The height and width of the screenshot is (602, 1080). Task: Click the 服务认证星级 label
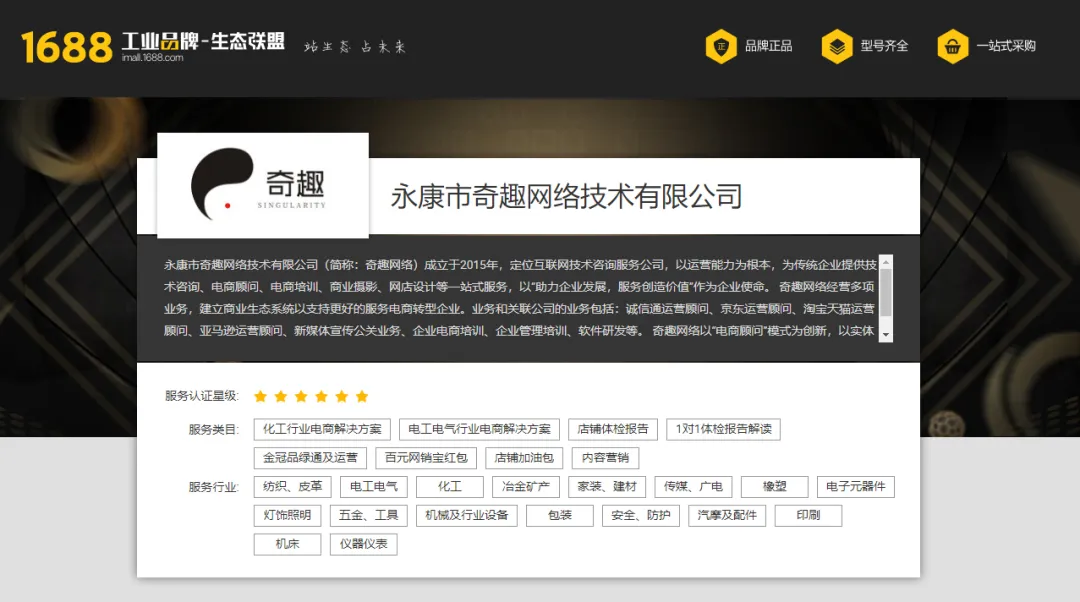click(x=202, y=396)
